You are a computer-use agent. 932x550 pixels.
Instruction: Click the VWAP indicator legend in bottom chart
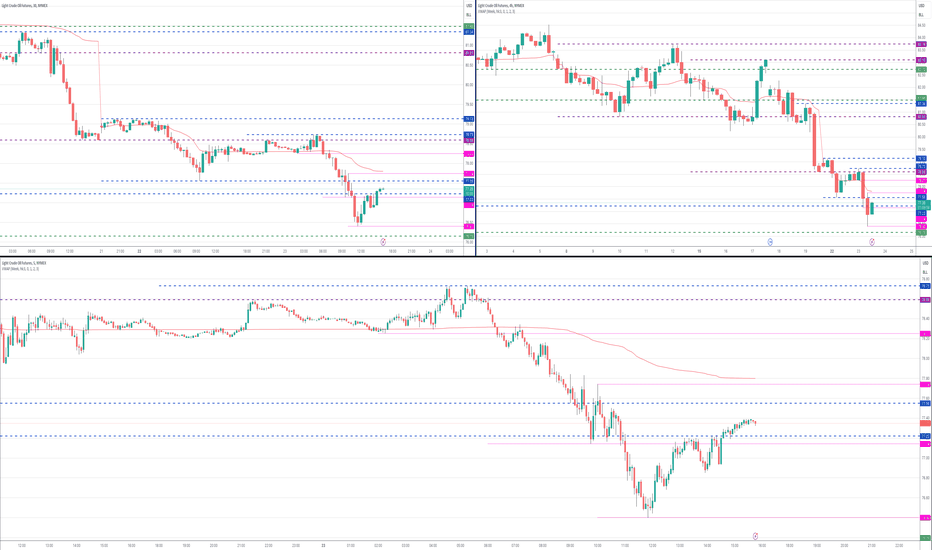tap(20, 269)
